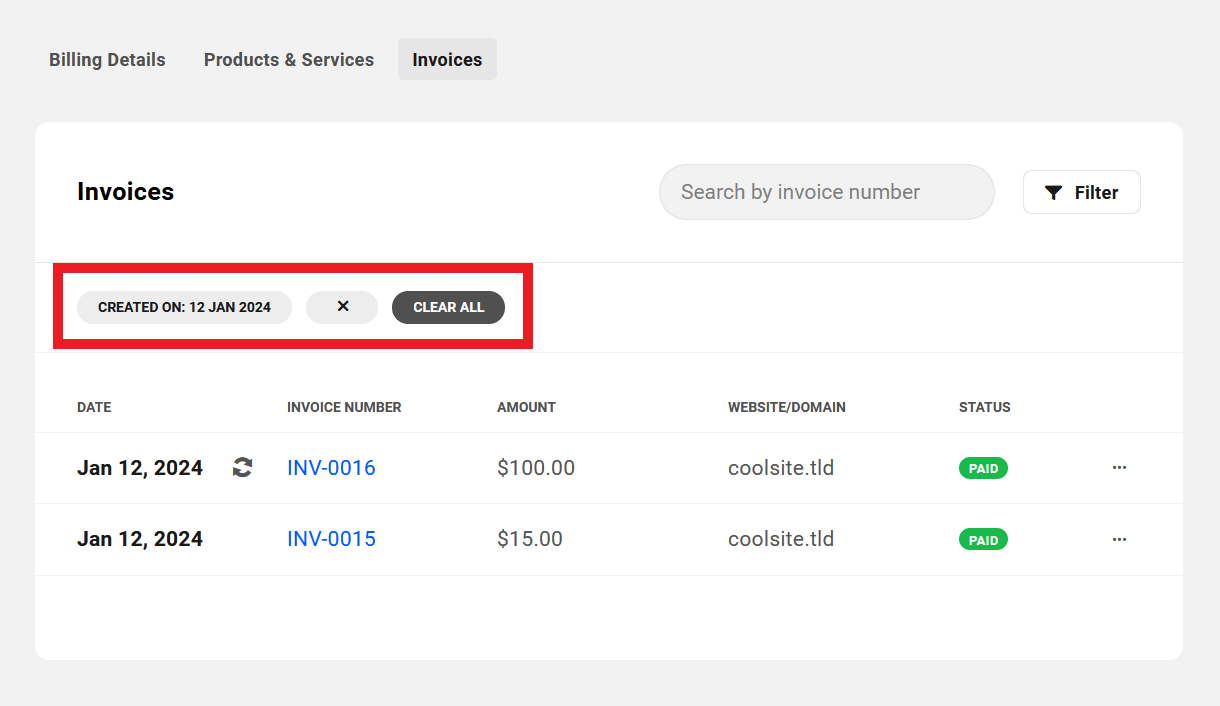1220x706 pixels.
Task: Click the DATE column header
Action: 93,407
